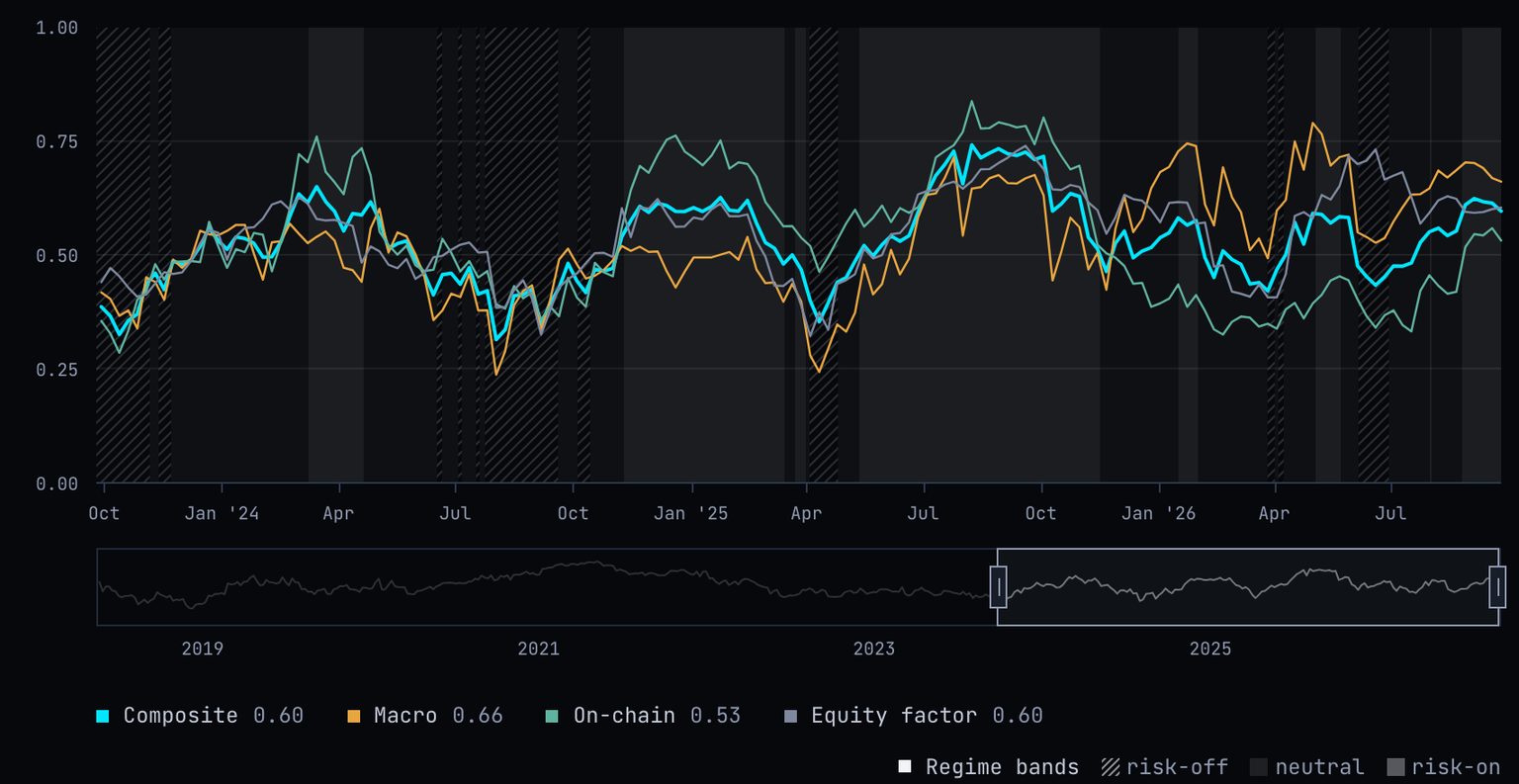The width and height of the screenshot is (1519, 784).
Task: Click the orange Macro color swatch
Action: (354, 716)
